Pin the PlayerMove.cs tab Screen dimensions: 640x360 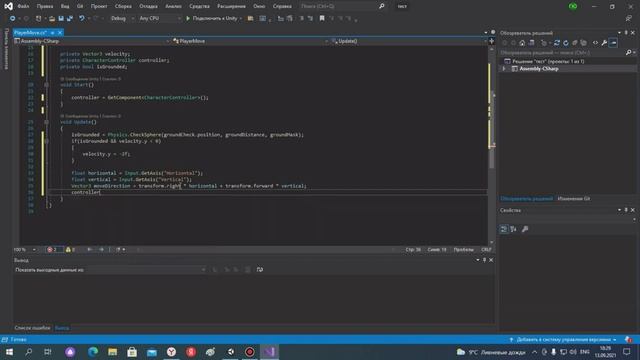pos(53,33)
